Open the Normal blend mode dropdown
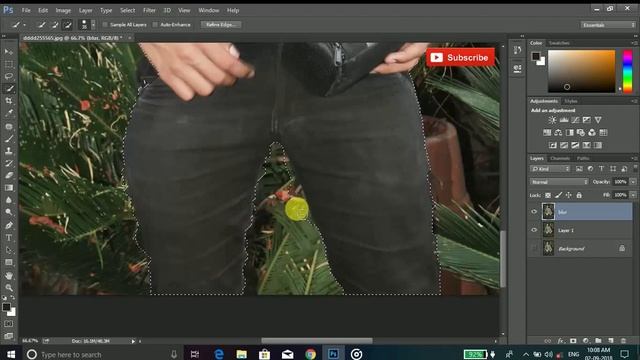The image size is (640, 360). click(x=559, y=182)
